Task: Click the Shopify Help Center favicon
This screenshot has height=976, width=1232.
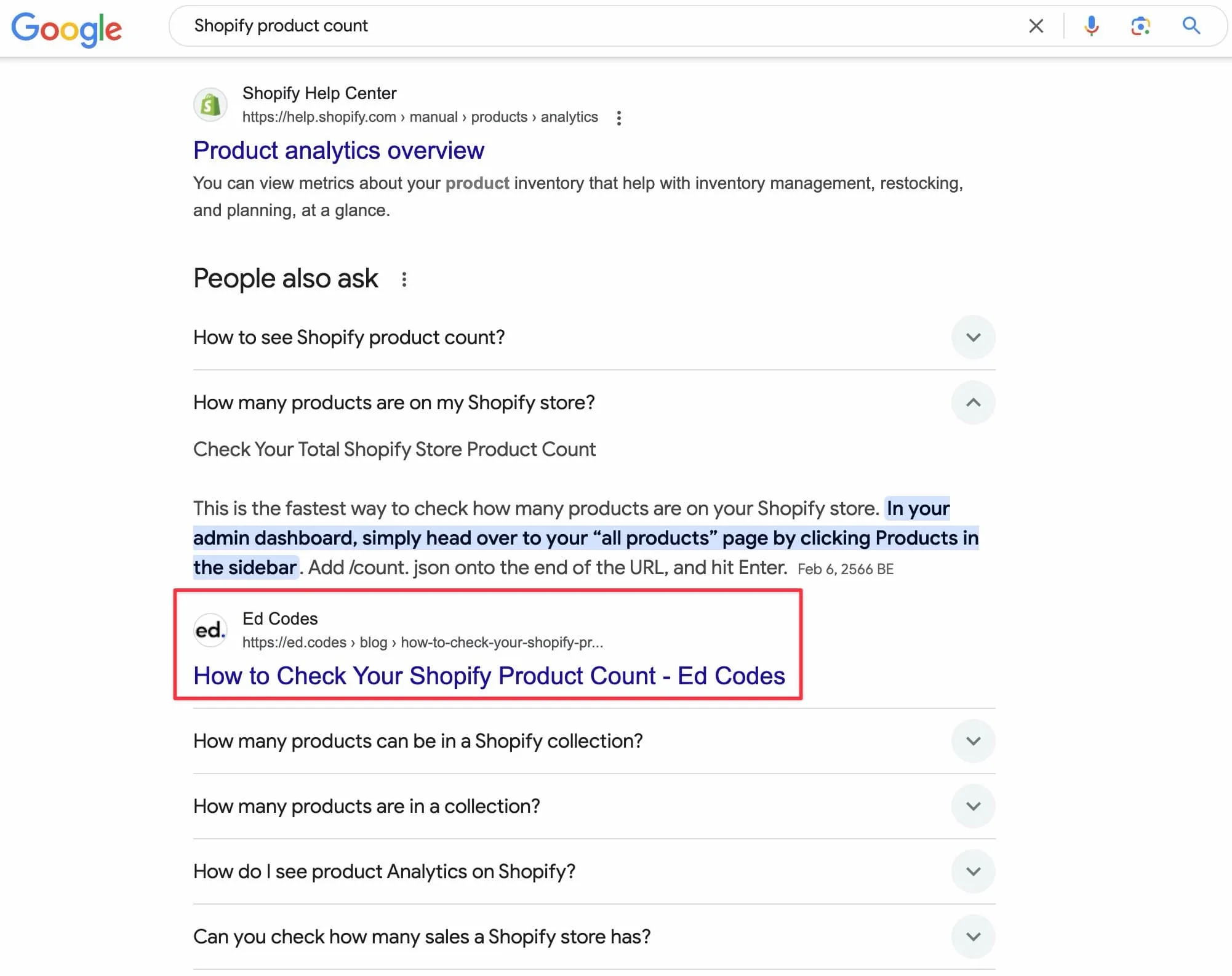Action: point(210,105)
